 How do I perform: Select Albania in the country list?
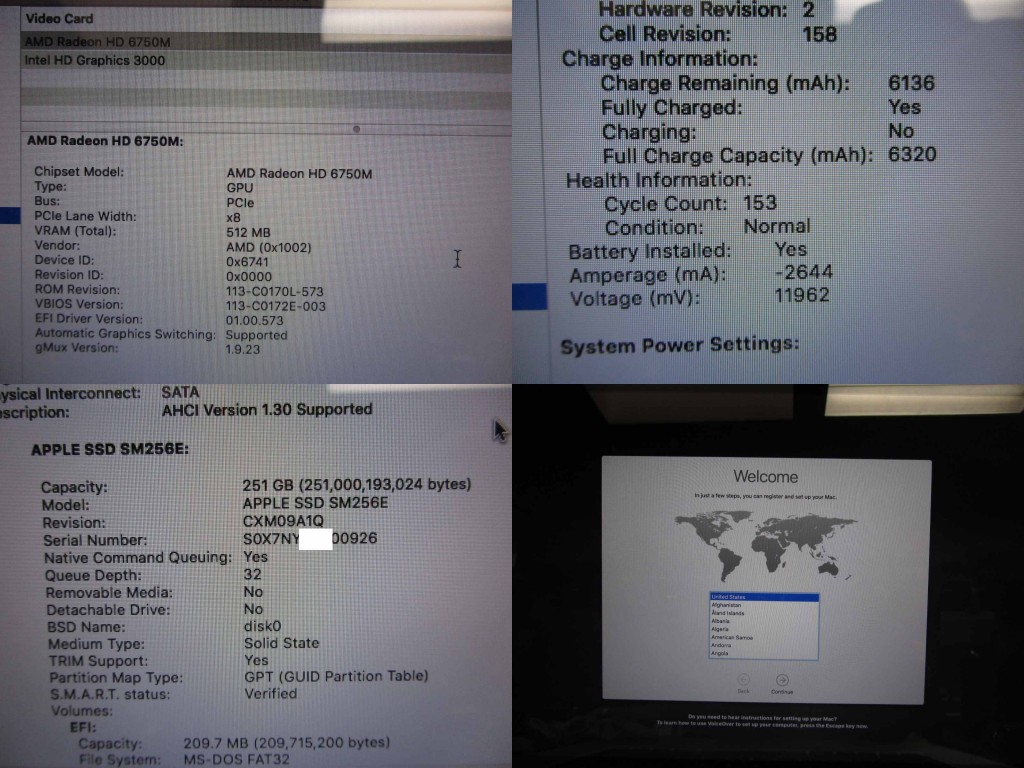click(764, 621)
